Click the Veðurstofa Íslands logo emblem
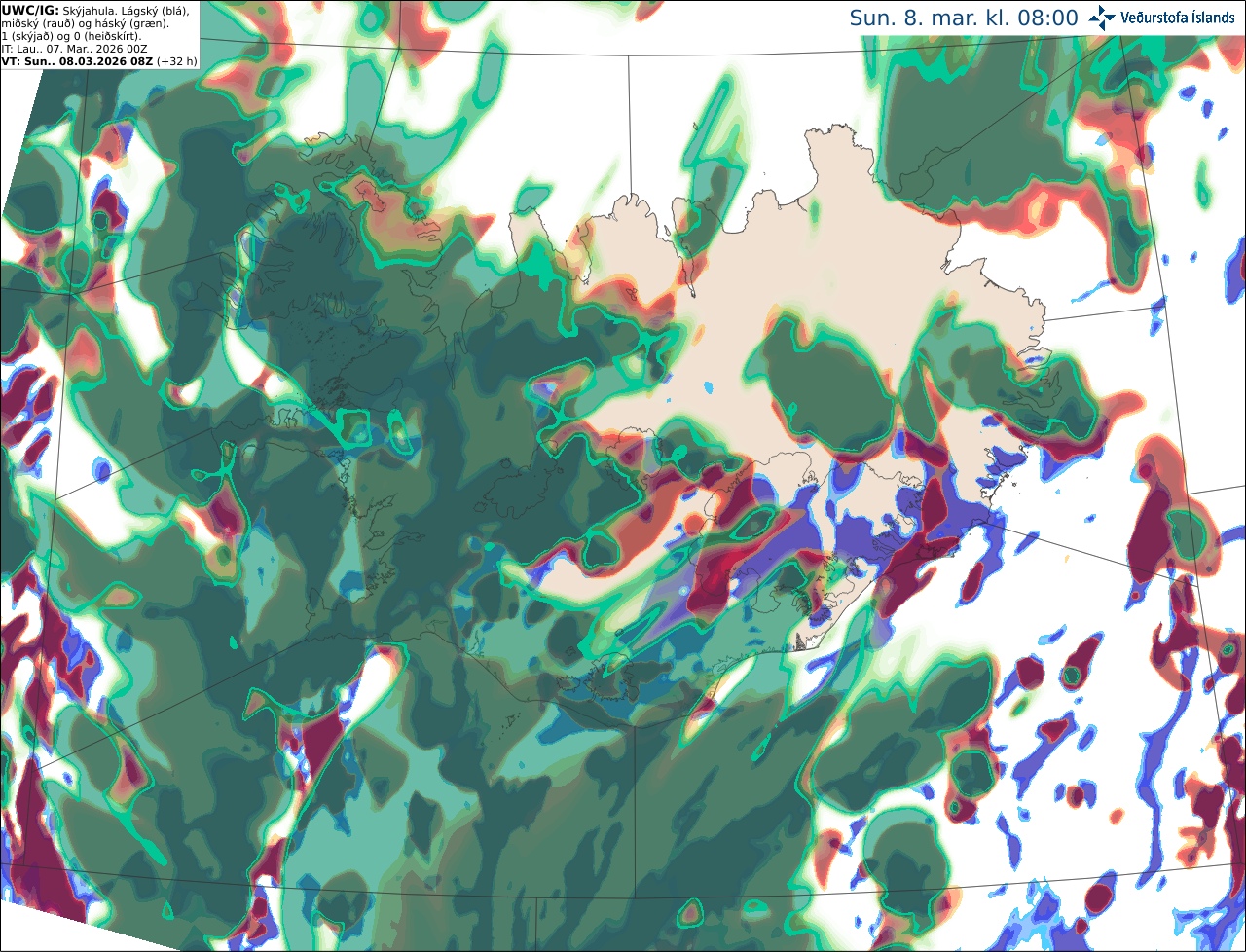Image resolution: width=1246 pixels, height=952 pixels. [x=1102, y=17]
